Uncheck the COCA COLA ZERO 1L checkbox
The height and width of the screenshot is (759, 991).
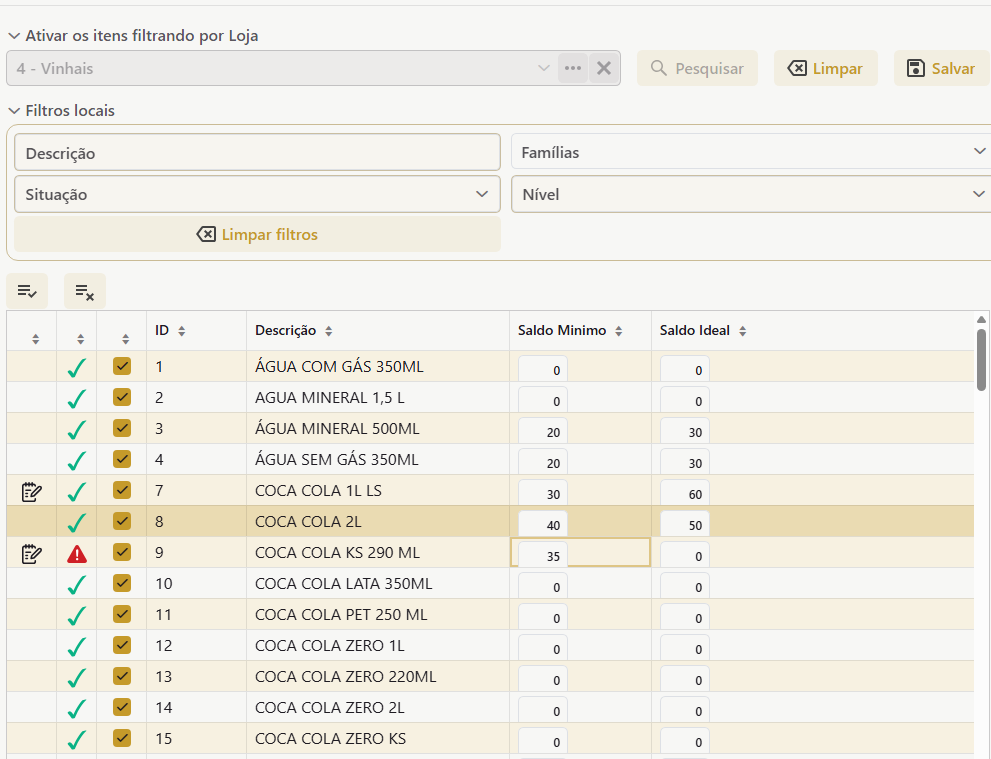[122, 645]
